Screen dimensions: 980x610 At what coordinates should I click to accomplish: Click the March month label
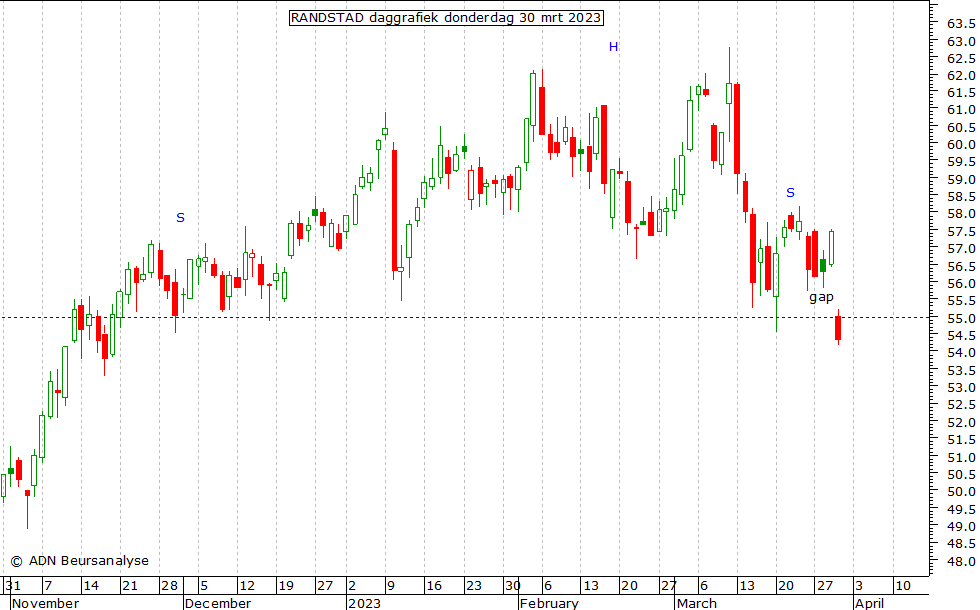pos(697,603)
